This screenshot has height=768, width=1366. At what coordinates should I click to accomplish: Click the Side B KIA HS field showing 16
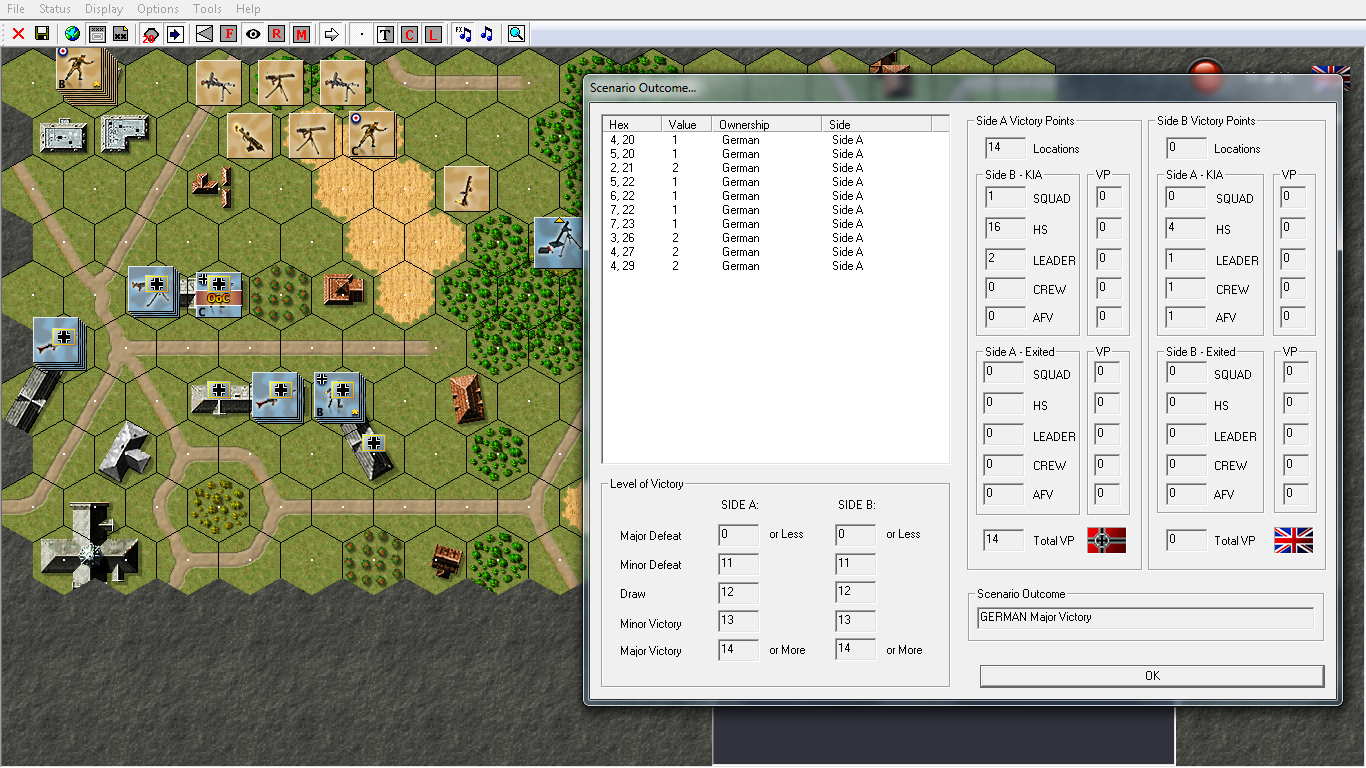1004,229
